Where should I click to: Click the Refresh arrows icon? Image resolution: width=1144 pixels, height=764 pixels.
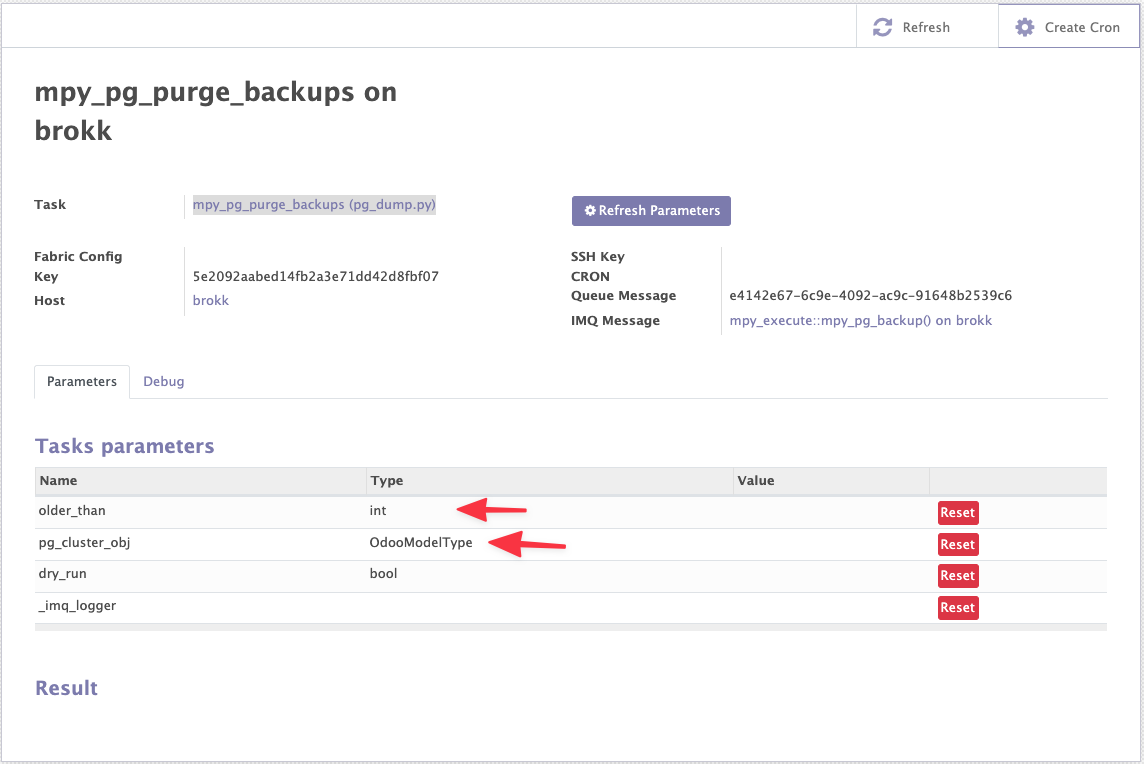click(882, 28)
